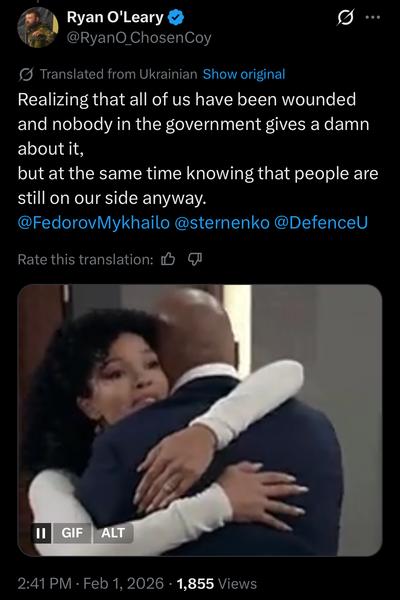View the 1,855 Views analytics

click(217, 584)
